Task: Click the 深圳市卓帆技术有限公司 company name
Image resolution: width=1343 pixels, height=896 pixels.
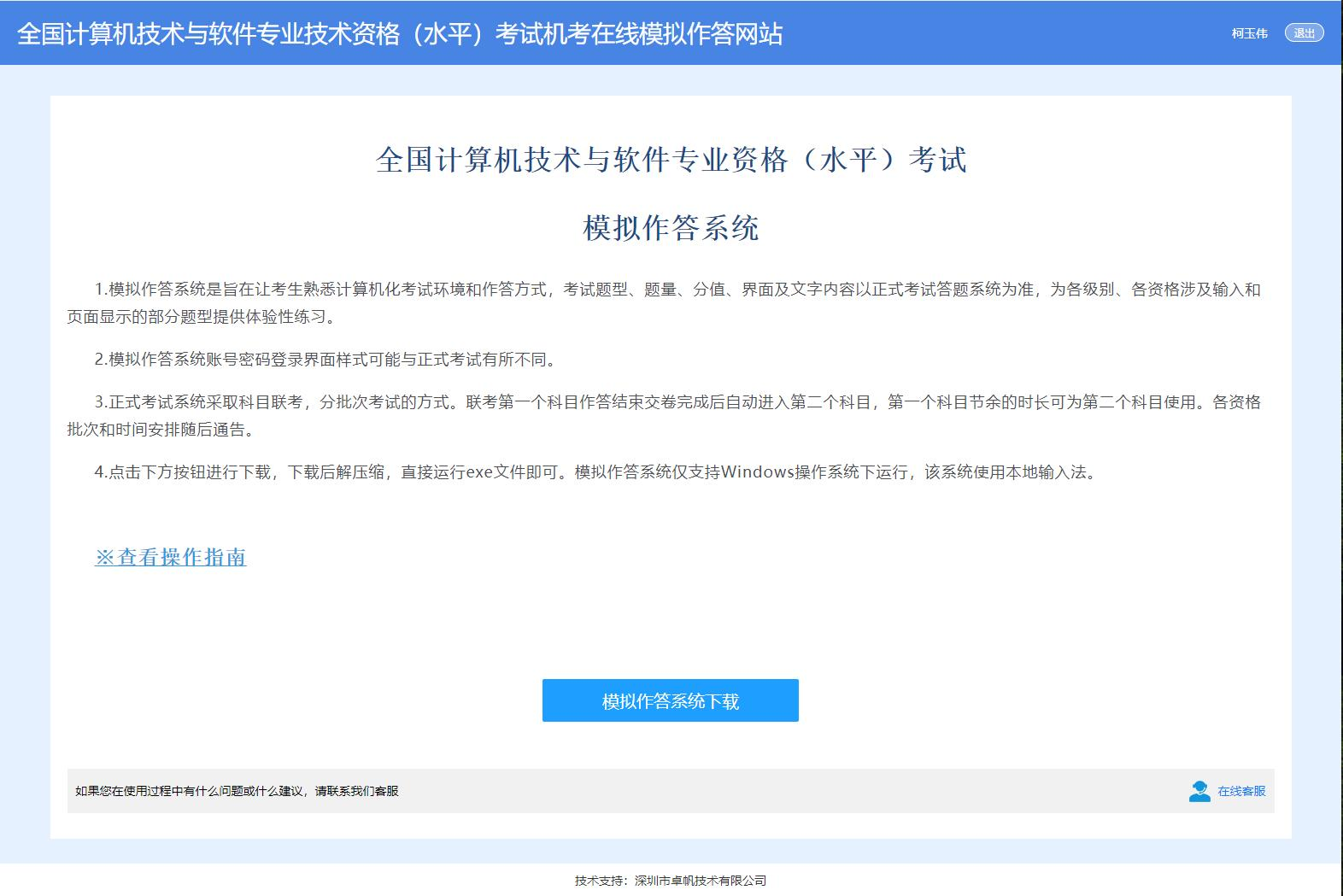Action: (701, 881)
